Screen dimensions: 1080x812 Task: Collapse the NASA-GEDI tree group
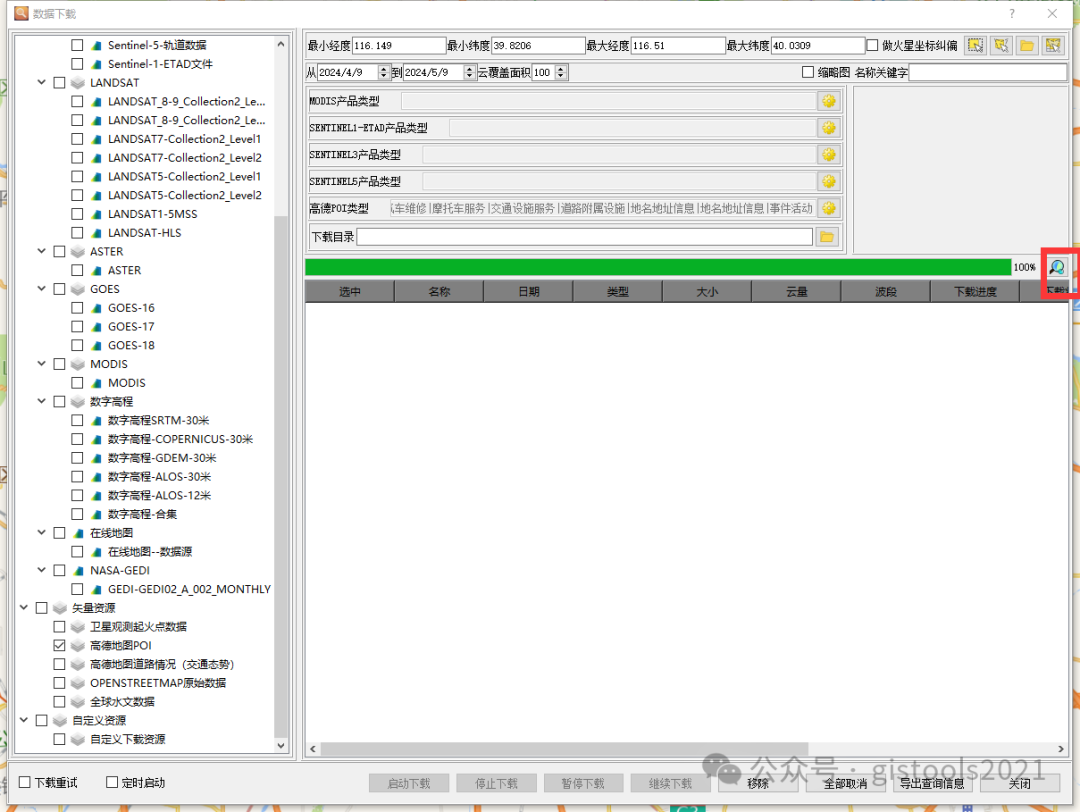(x=41, y=571)
